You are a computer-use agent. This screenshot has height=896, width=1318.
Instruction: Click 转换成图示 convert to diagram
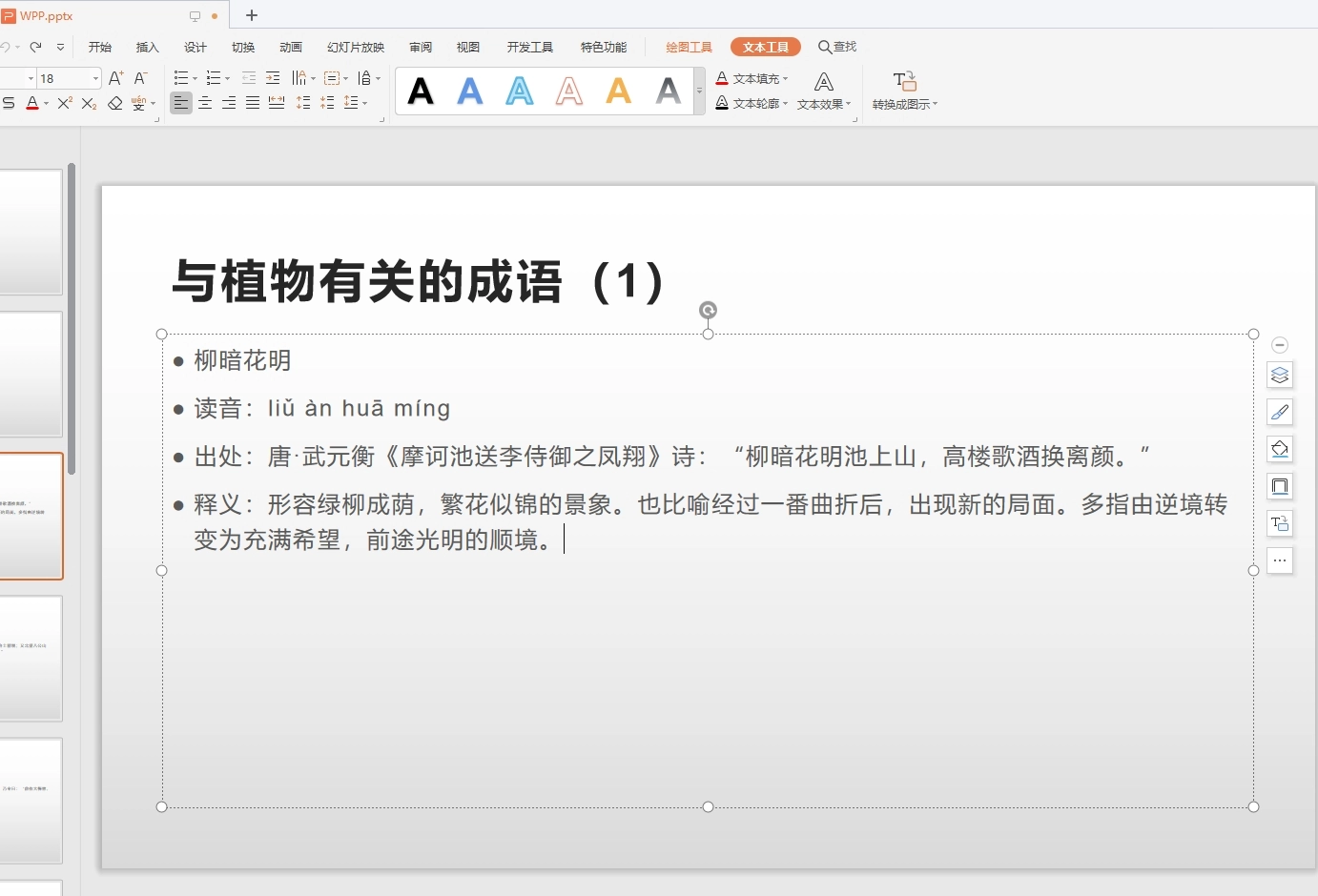pyautogui.click(x=905, y=92)
